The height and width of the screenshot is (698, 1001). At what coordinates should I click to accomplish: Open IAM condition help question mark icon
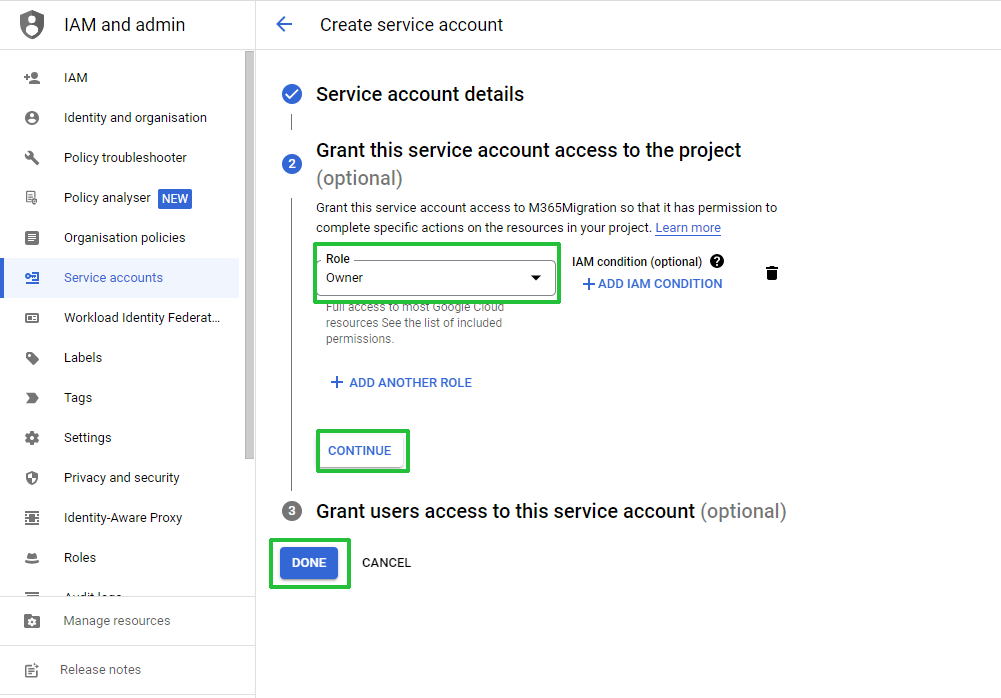pyautogui.click(x=717, y=261)
